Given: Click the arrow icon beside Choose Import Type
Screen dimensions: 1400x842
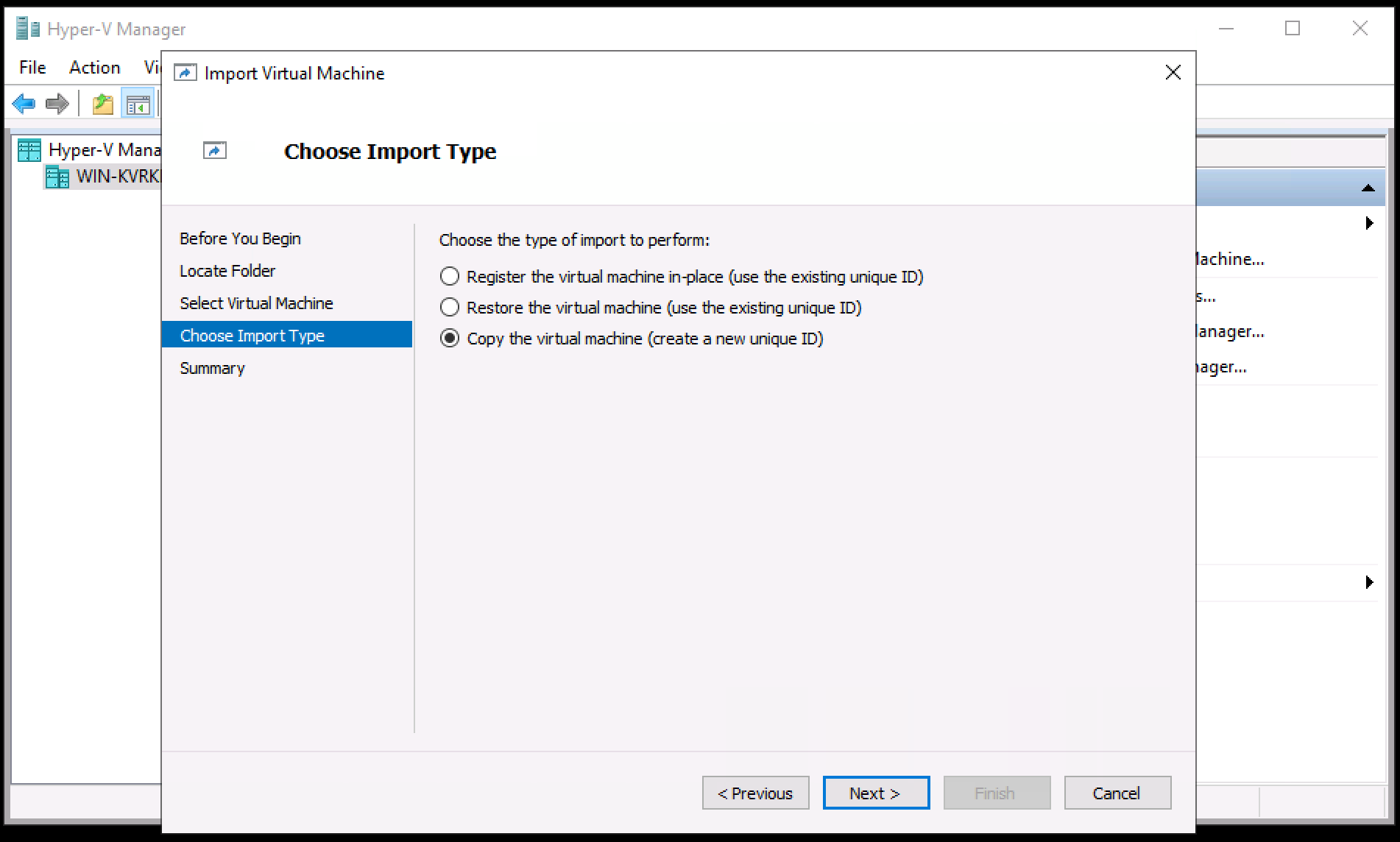Looking at the screenshot, I should 214,150.
